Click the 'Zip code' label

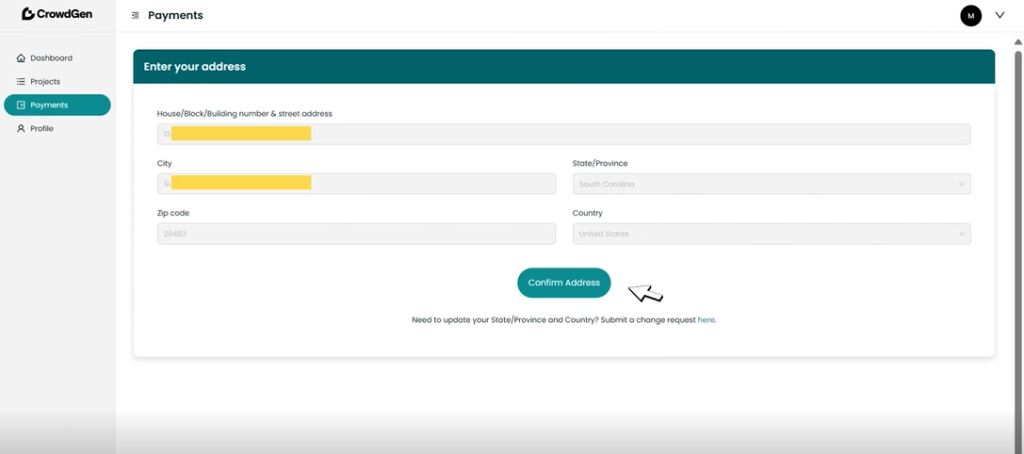point(173,213)
